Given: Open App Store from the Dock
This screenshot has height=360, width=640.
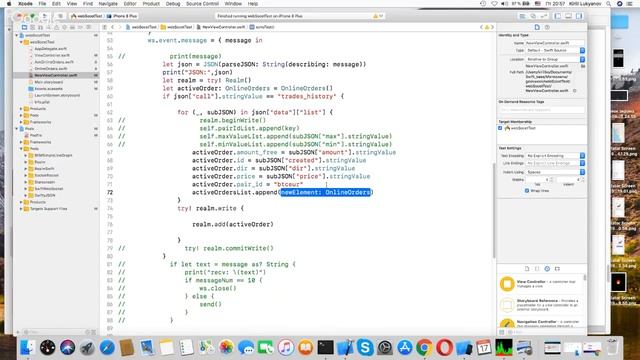Looking at the screenshot, I should point(404,347).
